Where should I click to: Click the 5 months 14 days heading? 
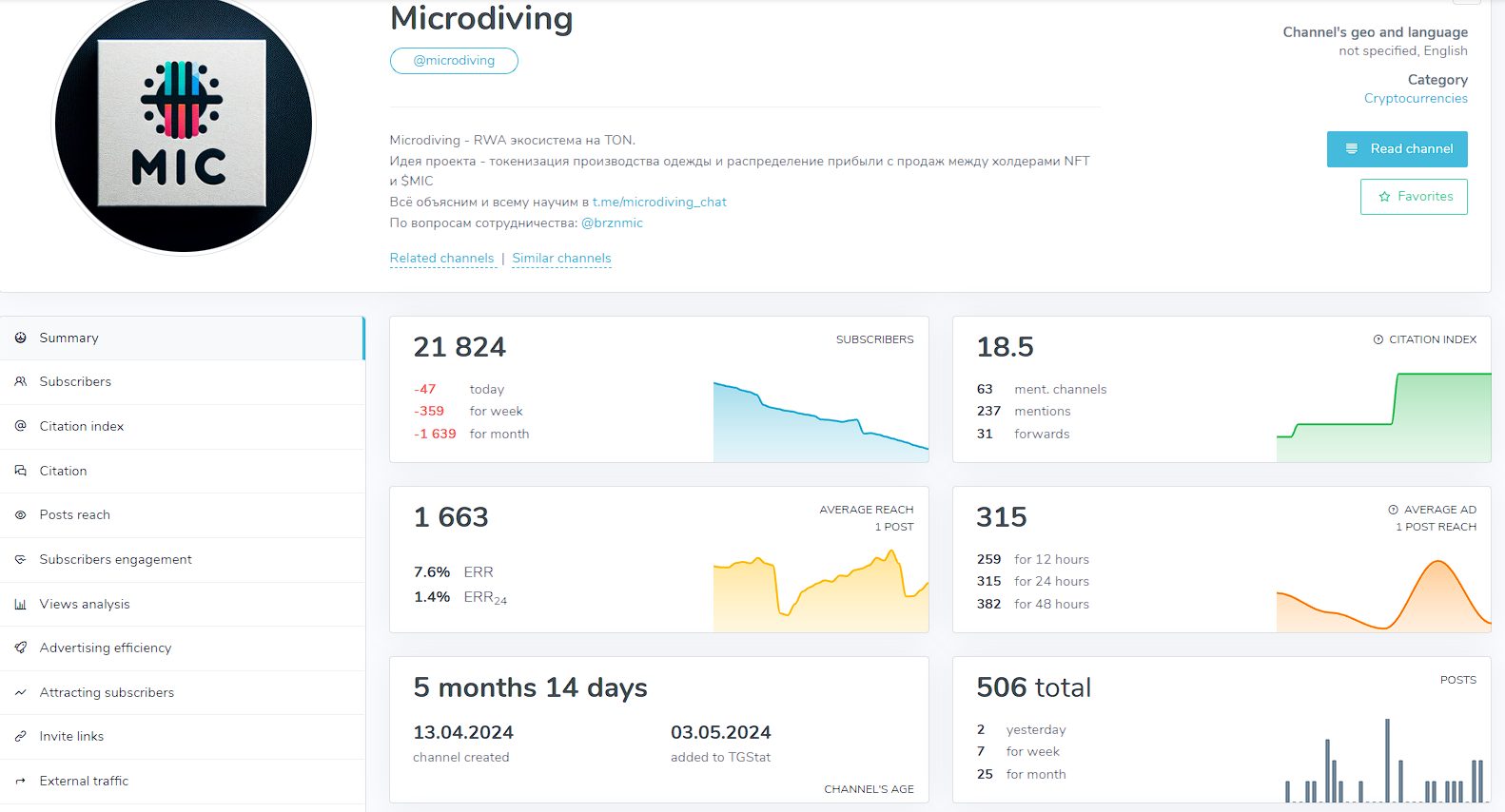pos(530,687)
